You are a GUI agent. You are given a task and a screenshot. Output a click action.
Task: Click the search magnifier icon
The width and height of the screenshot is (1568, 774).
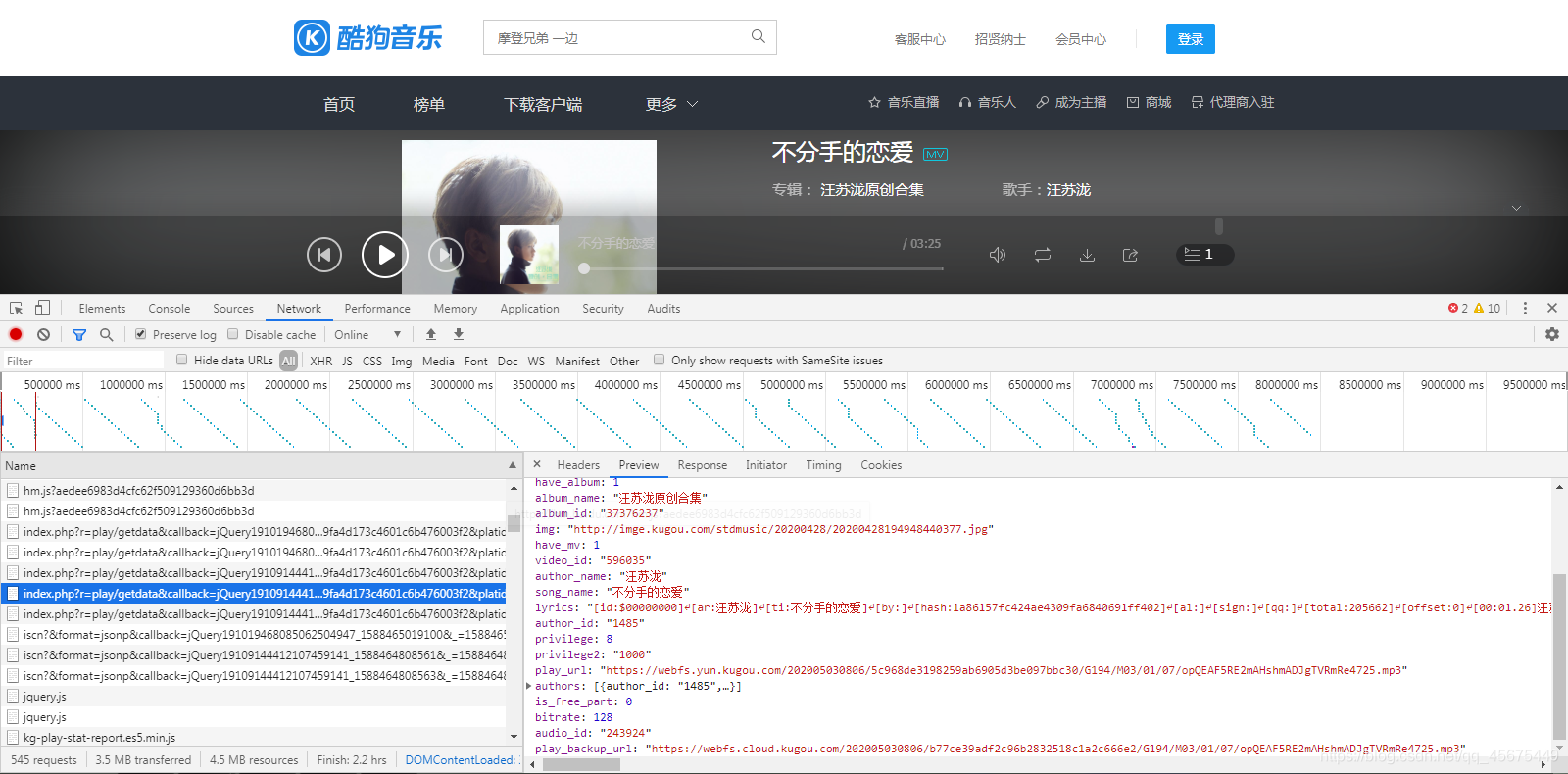[758, 37]
